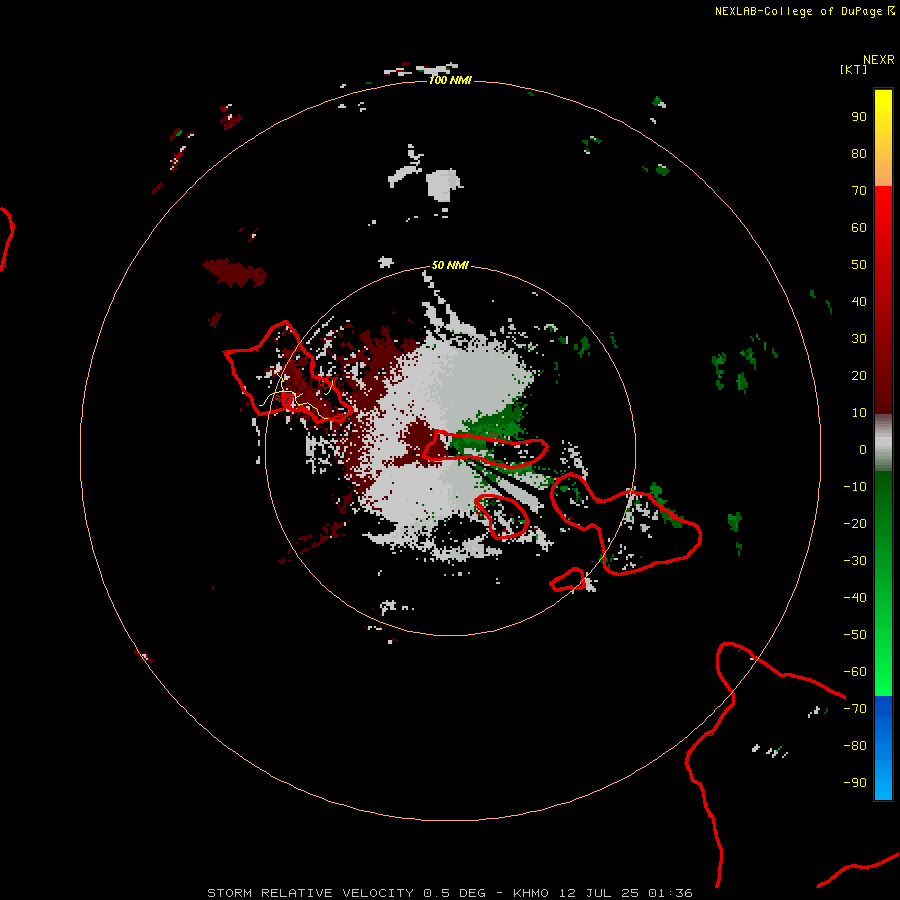
Task: Click the -60 value on velocity scale
Action: click(855, 672)
